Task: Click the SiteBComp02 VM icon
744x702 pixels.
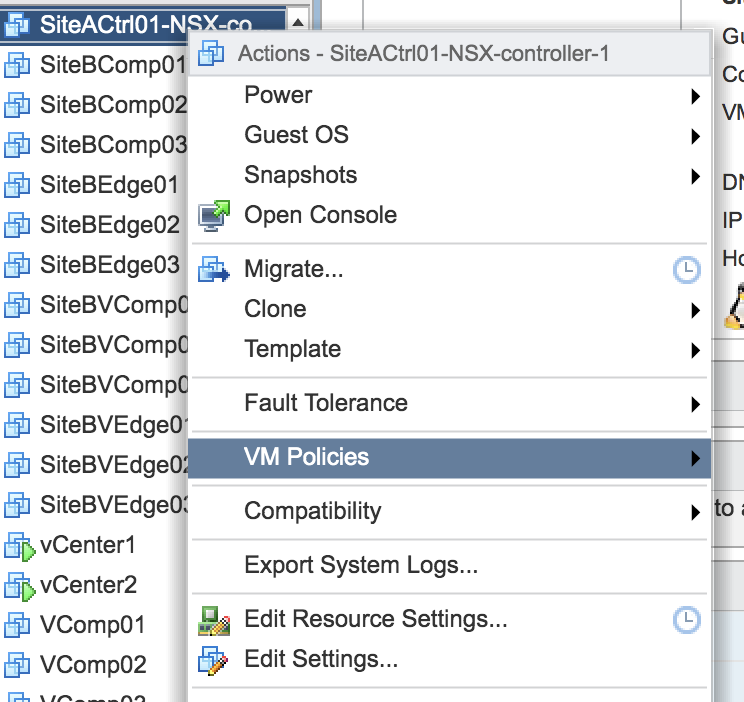Action: coord(17,105)
